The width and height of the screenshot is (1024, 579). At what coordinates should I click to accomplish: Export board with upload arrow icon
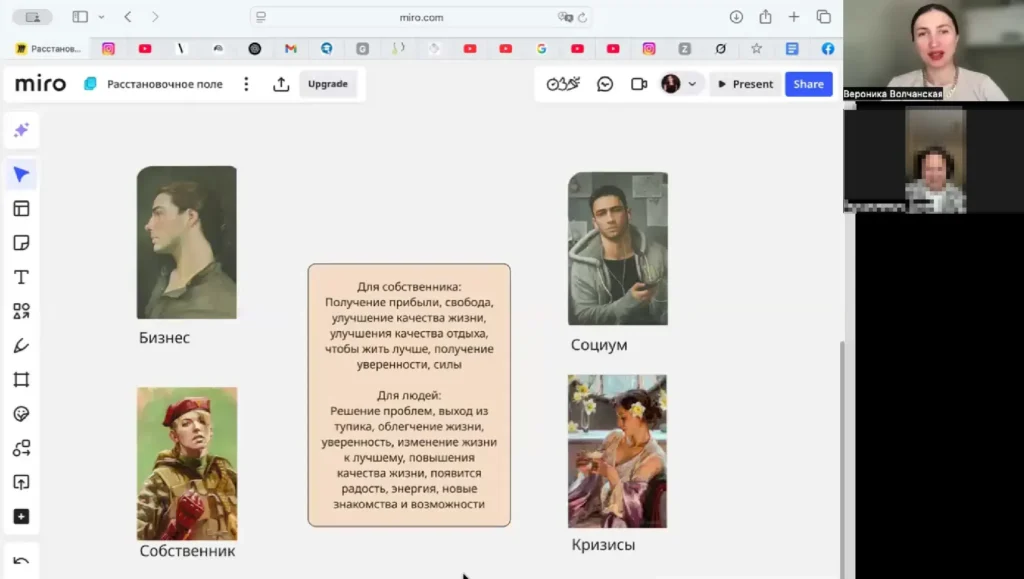point(281,84)
